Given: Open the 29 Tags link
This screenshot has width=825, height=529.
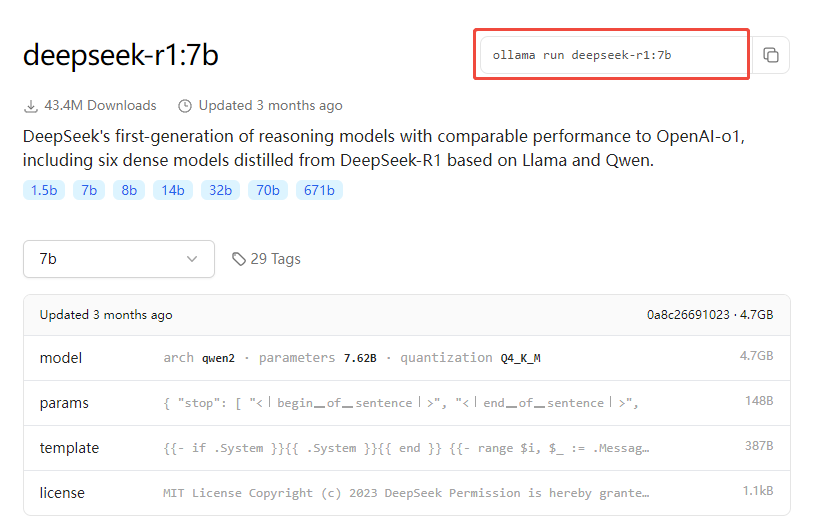Looking at the screenshot, I should 266,259.
